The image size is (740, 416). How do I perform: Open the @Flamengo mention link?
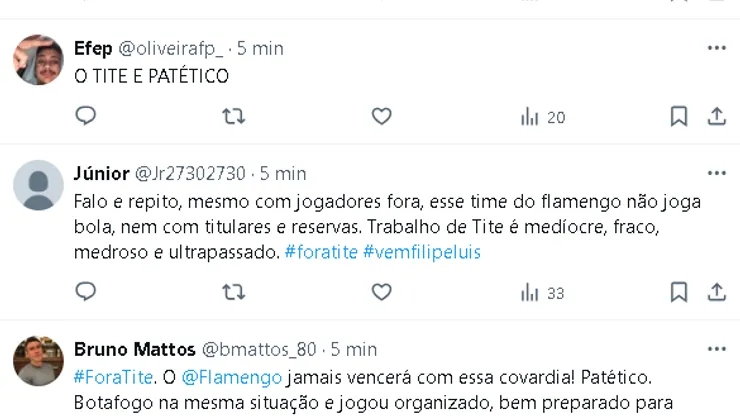[x=233, y=378]
